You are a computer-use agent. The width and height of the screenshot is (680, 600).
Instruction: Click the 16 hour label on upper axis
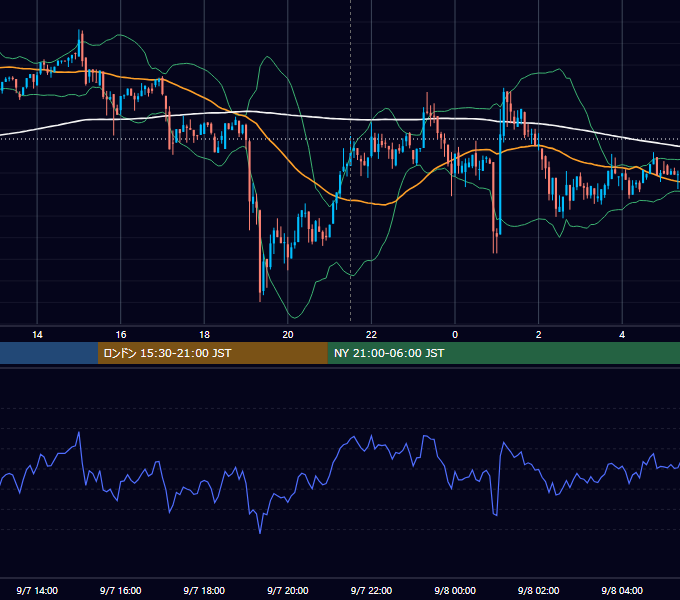coord(121,335)
